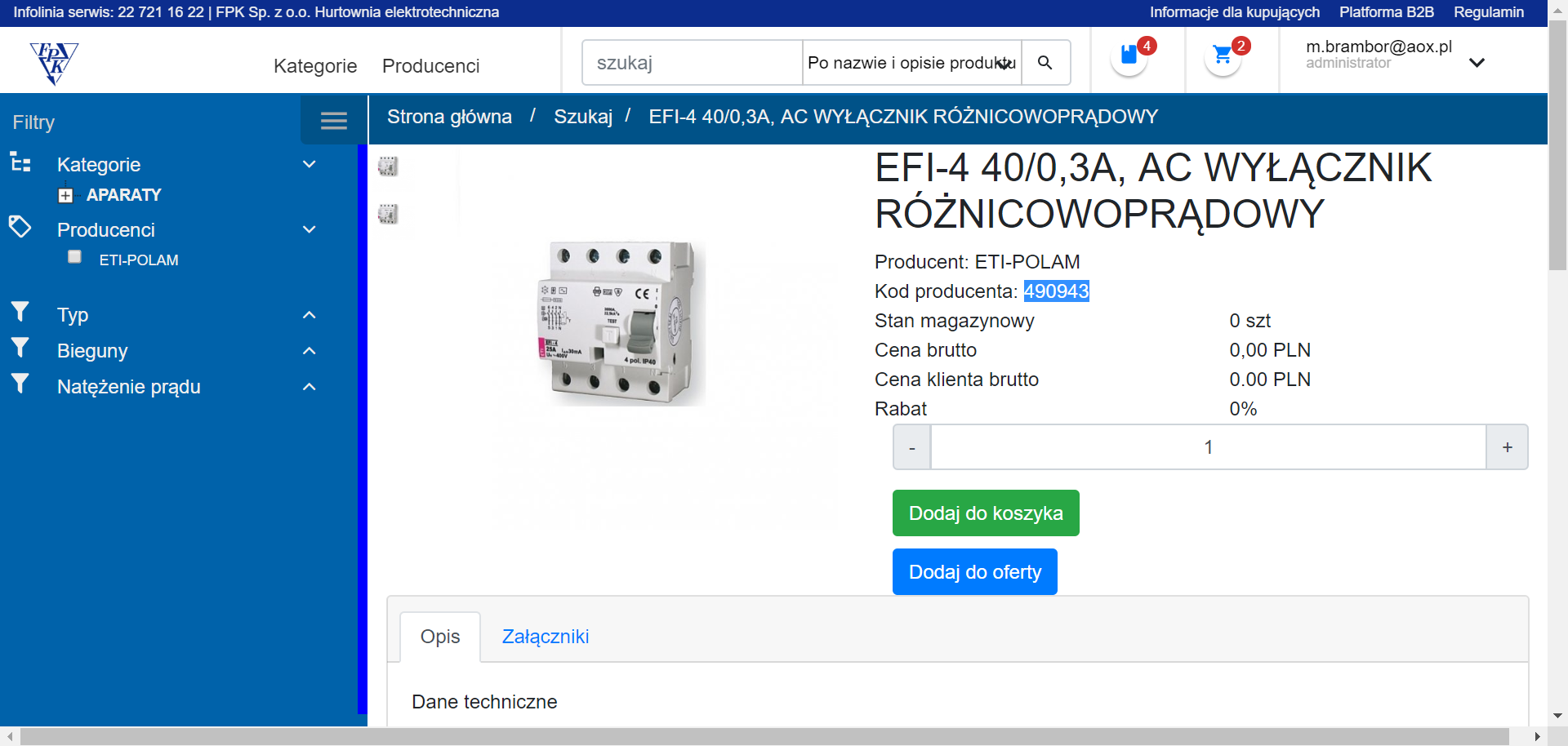Expand the APARATY category plus box
Viewport: 1568px width, 746px height.
pos(66,196)
